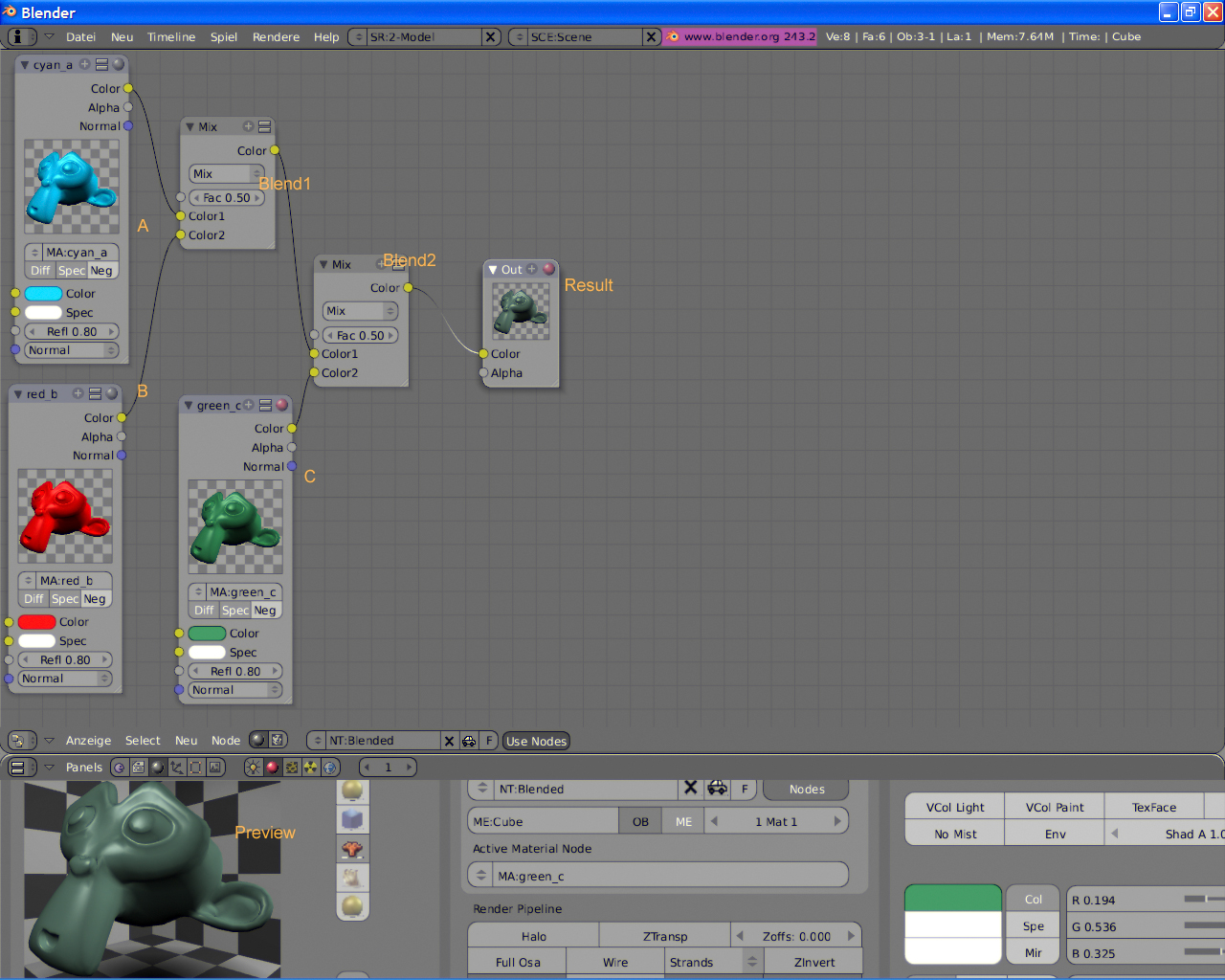Open the Help menu
This screenshot has width=1225, height=980.
(326, 37)
